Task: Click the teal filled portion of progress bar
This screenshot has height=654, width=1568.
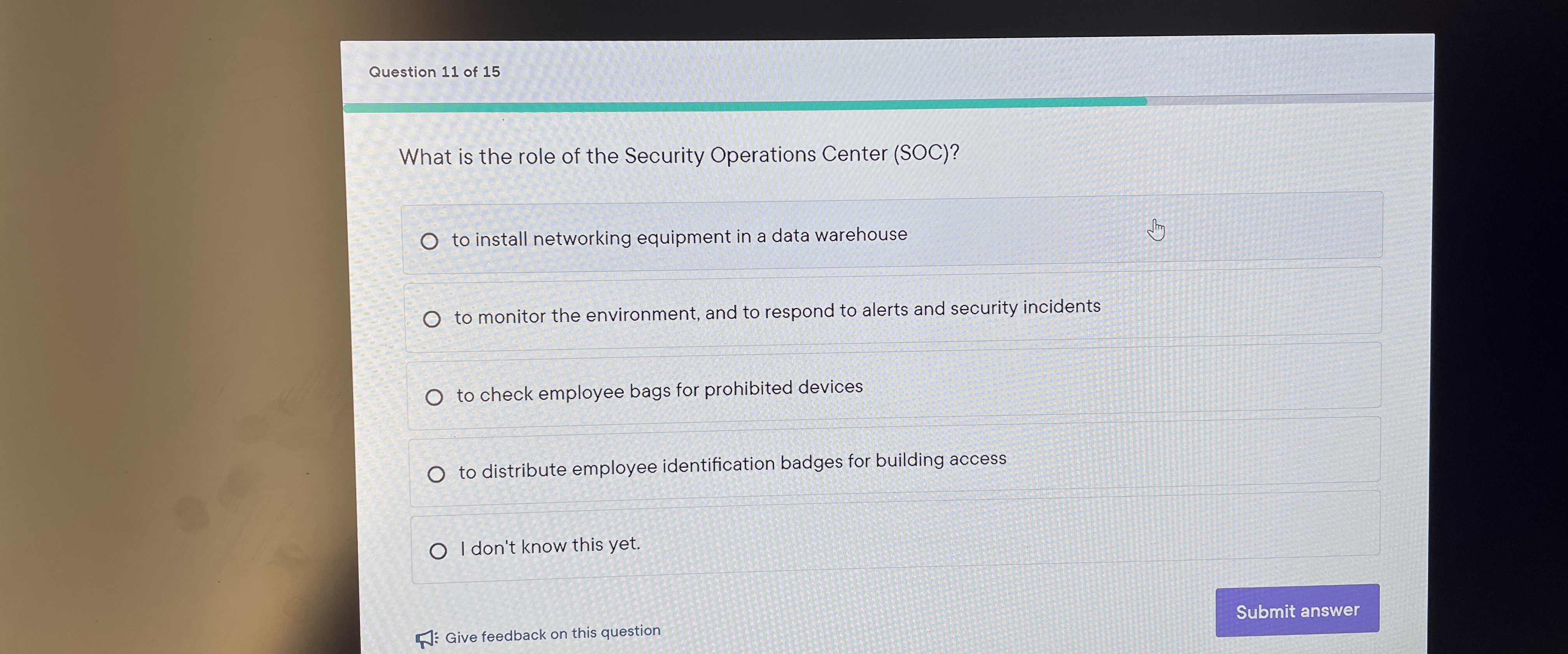Action: click(x=730, y=106)
